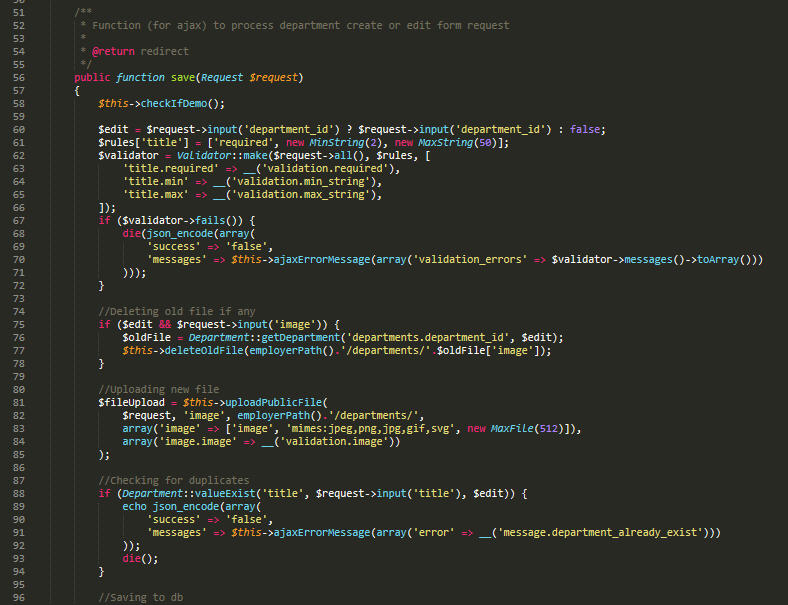Click 'Request' type hint on line 56
This screenshot has height=605, width=788.
click(x=222, y=78)
